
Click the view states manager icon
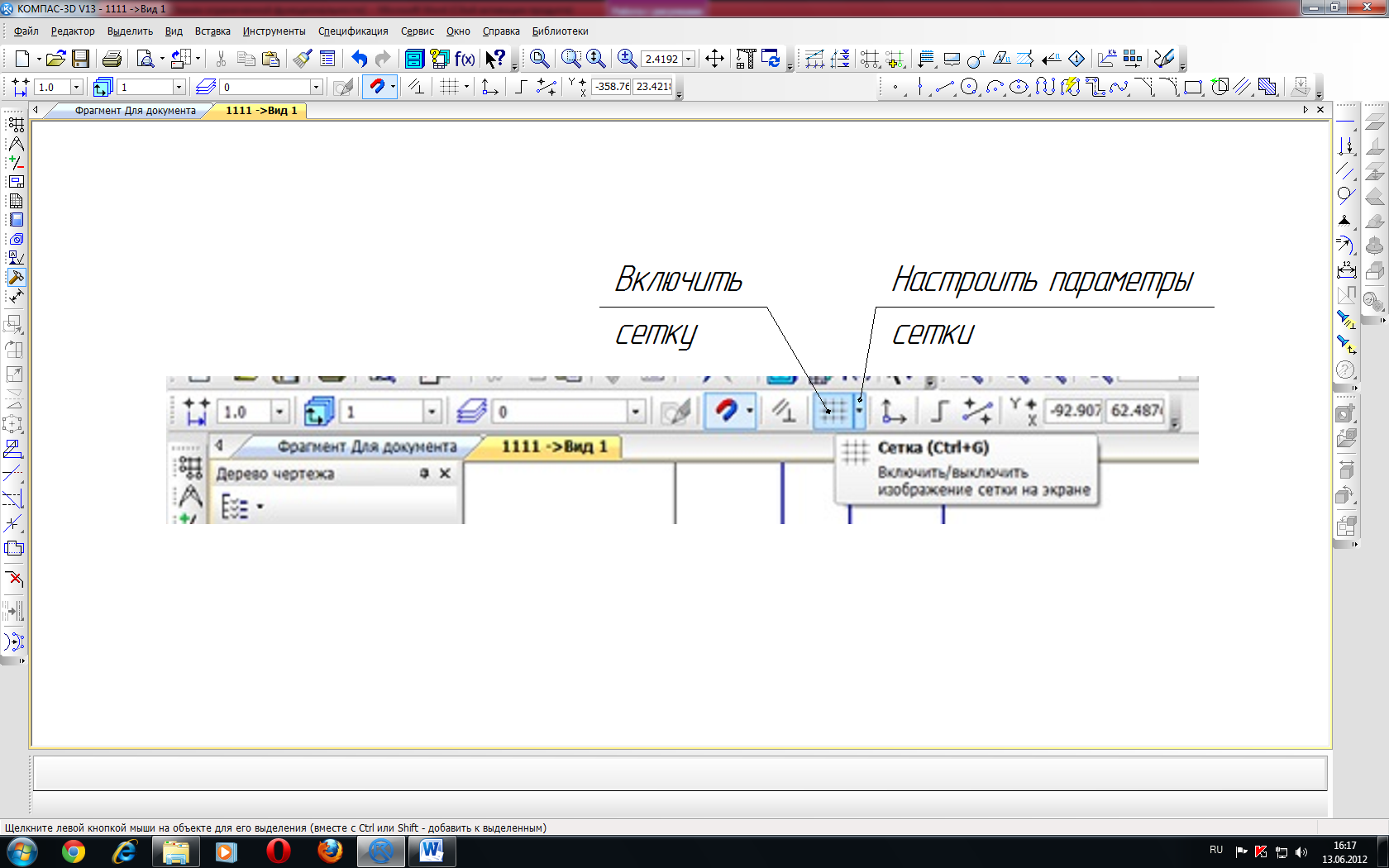[x=103, y=87]
